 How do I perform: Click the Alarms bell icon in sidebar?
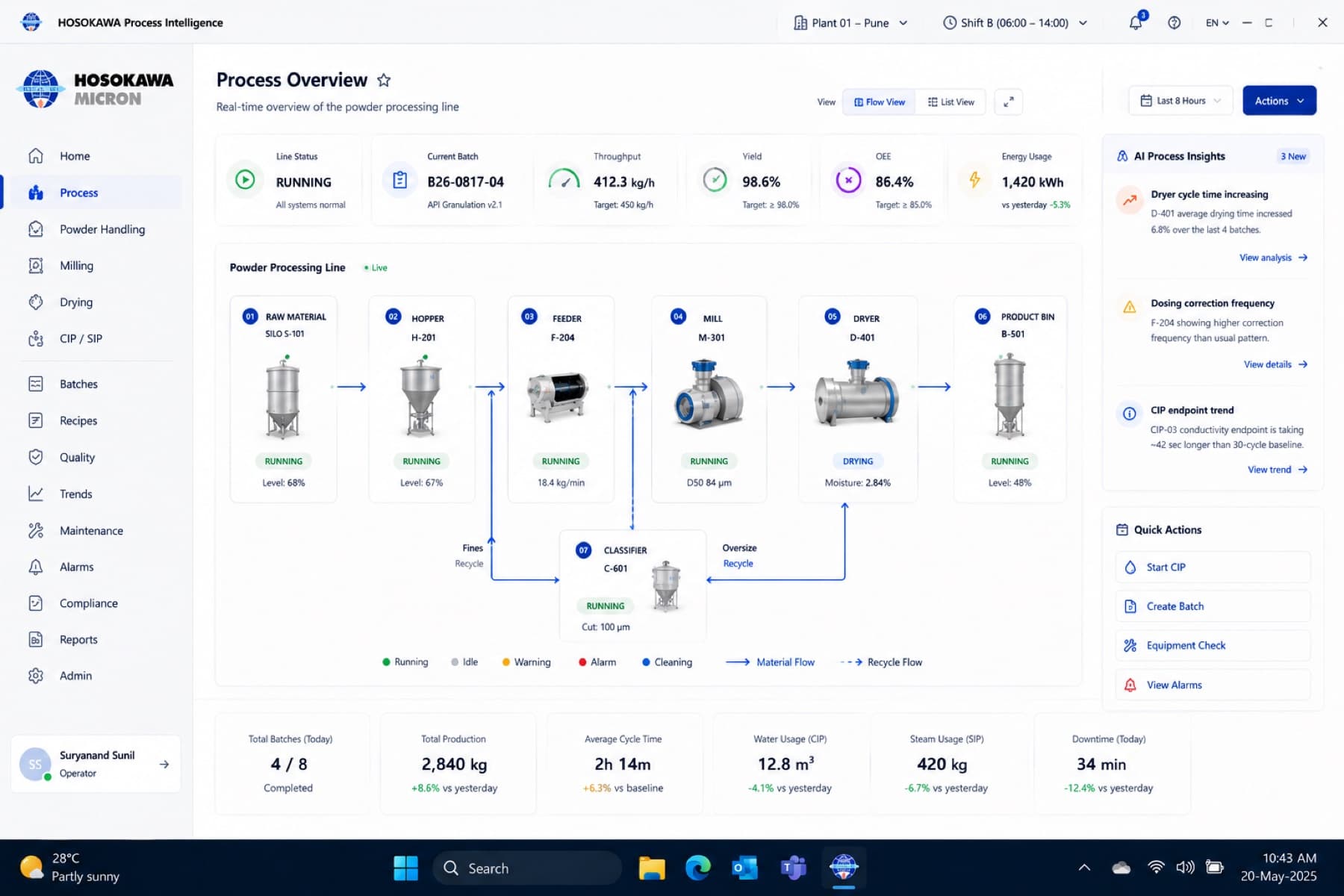coord(36,567)
